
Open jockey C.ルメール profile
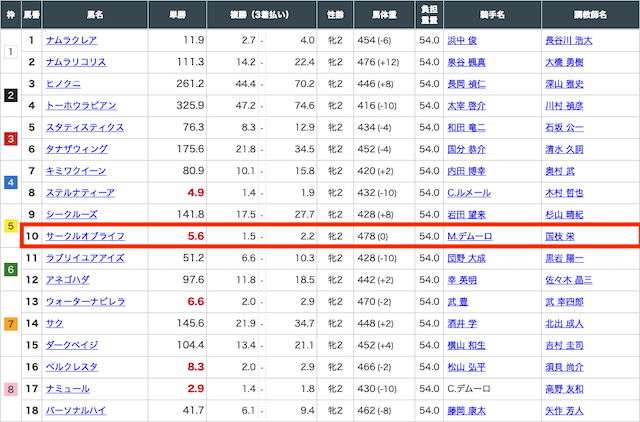(x=471, y=193)
